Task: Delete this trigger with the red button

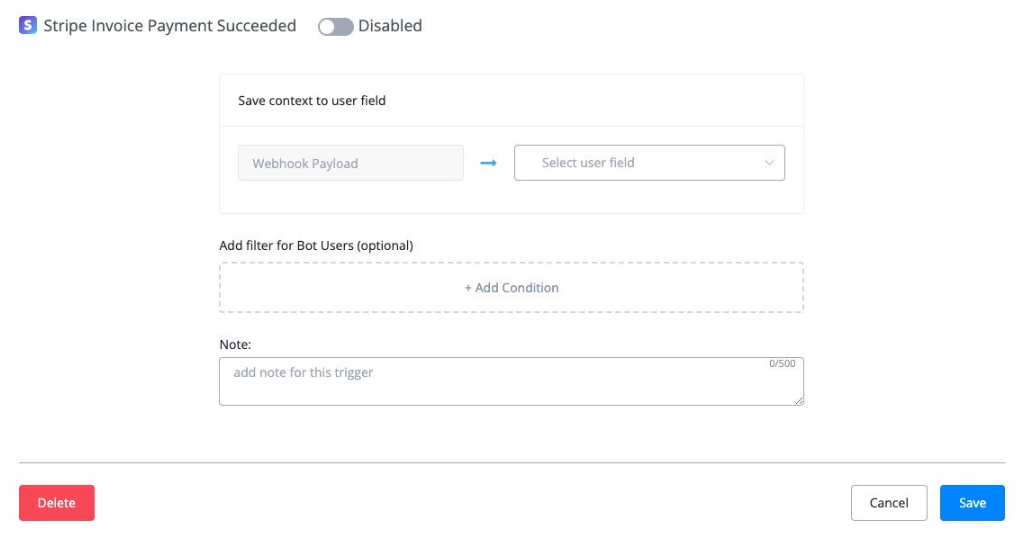Action: (56, 503)
